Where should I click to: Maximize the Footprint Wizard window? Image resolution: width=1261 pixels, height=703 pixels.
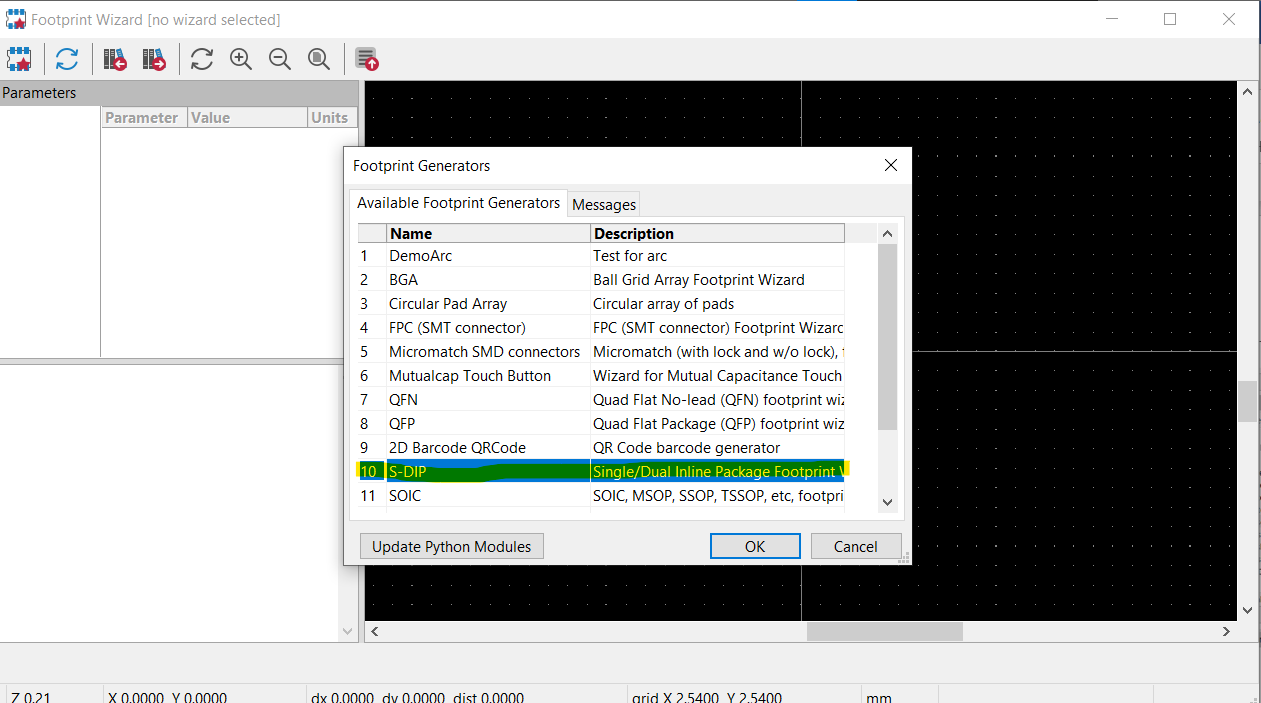point(1170,19)
